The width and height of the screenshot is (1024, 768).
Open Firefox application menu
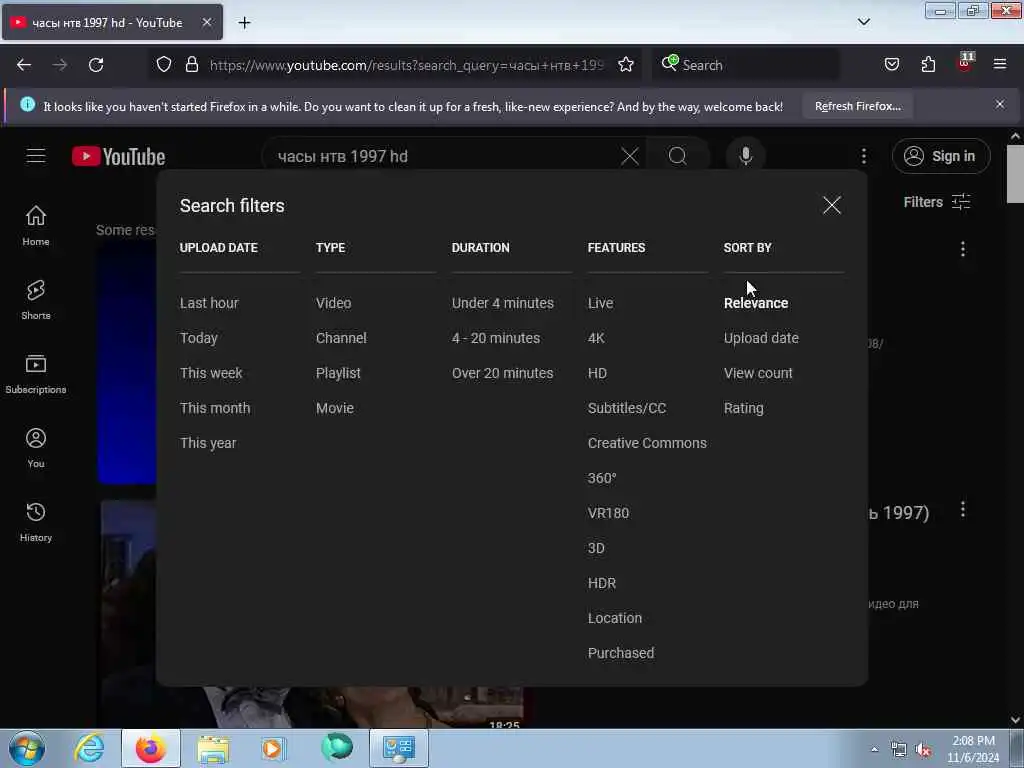click(1000, 64)
